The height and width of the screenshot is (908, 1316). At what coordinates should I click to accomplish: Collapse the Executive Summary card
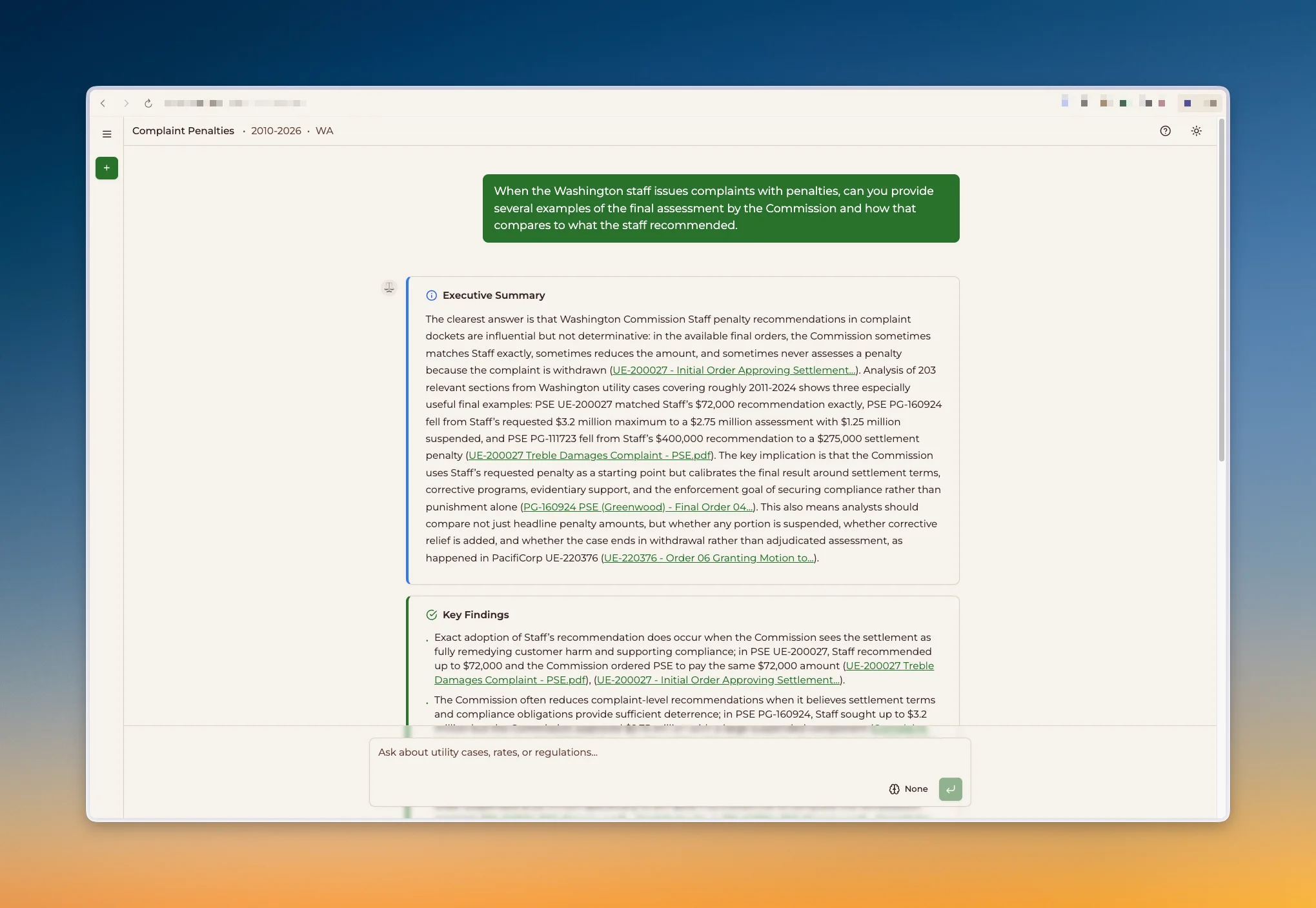point(493,295)
